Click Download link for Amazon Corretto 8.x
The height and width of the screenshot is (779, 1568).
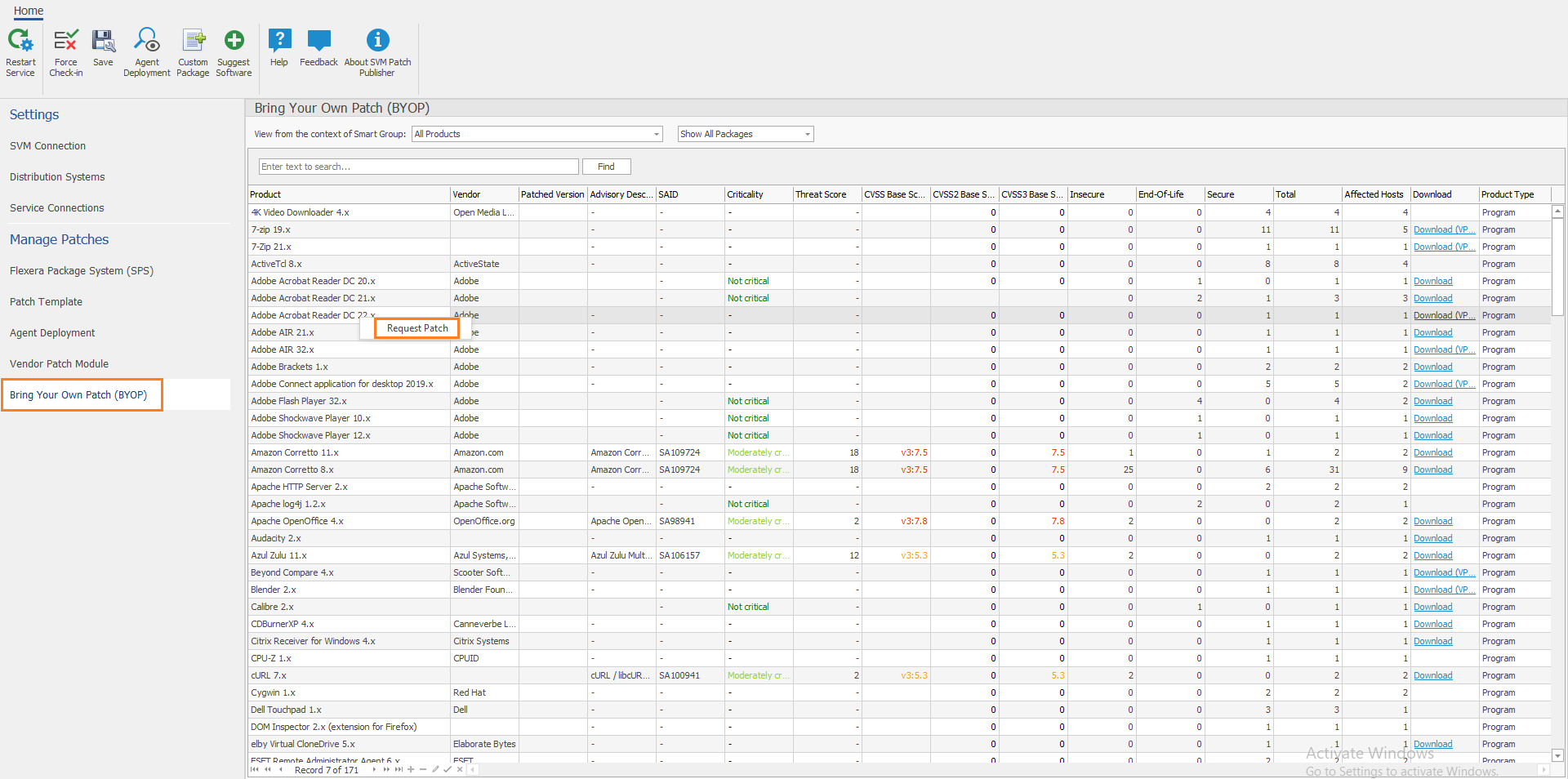(1432, 470)
